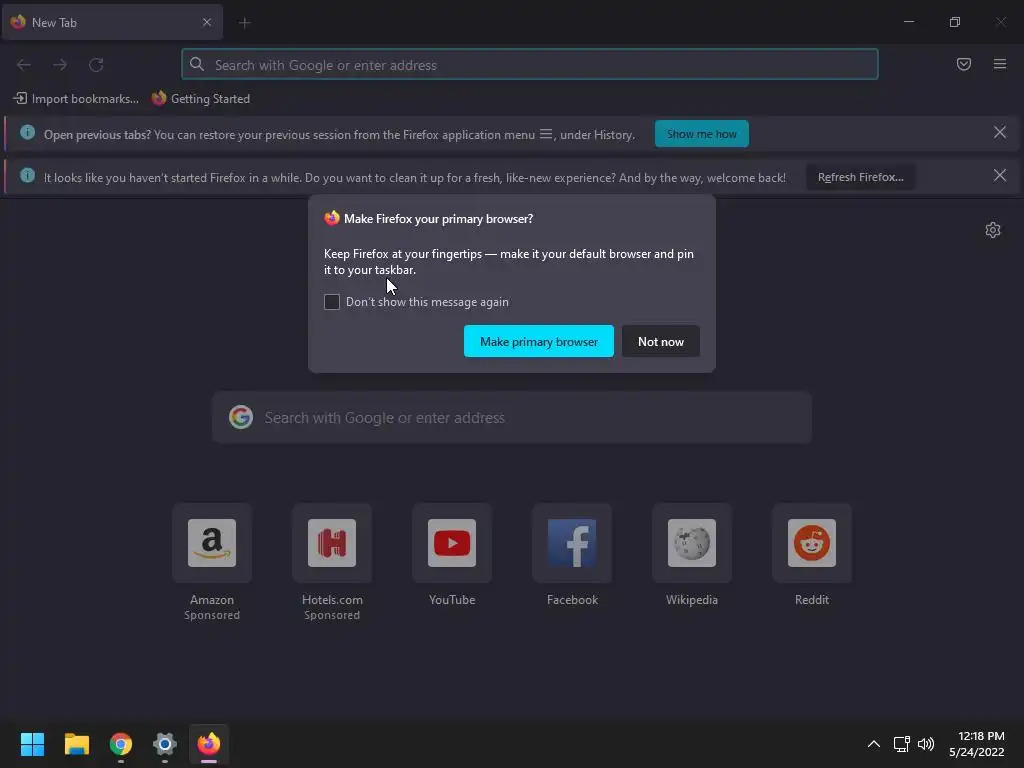Open File Explorer from the taskbar
1024x768 pixels.
(x=76, y=744)
